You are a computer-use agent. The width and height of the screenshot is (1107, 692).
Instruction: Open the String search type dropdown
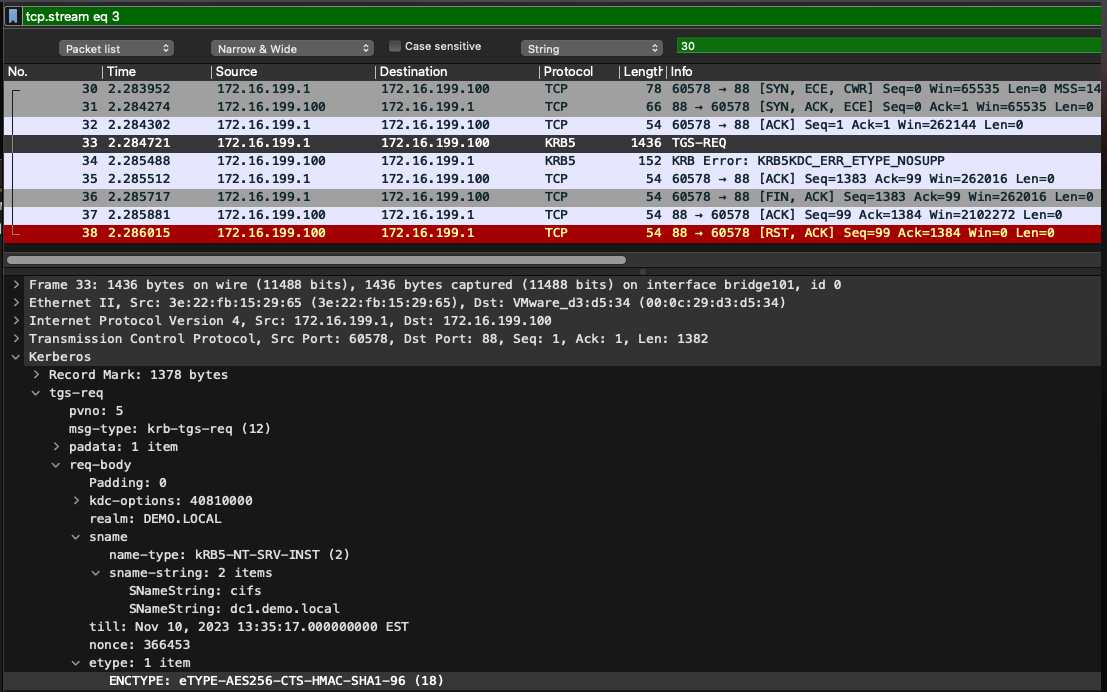click(591, 47)
